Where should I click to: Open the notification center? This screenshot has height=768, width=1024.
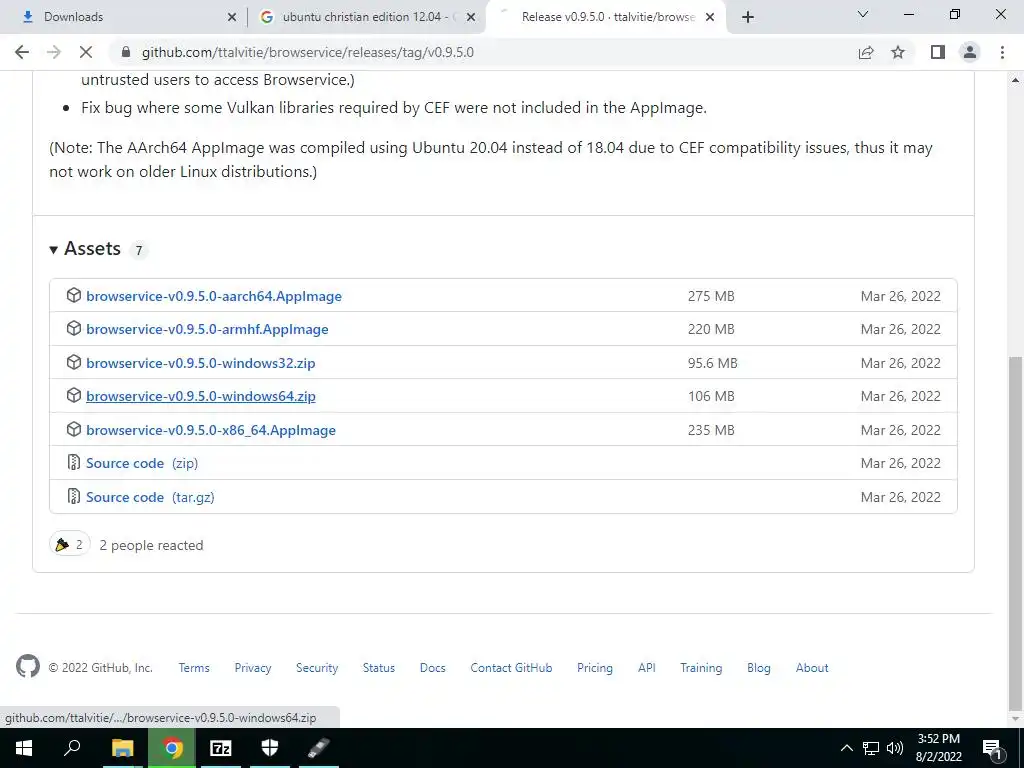(x=992, y=748)
